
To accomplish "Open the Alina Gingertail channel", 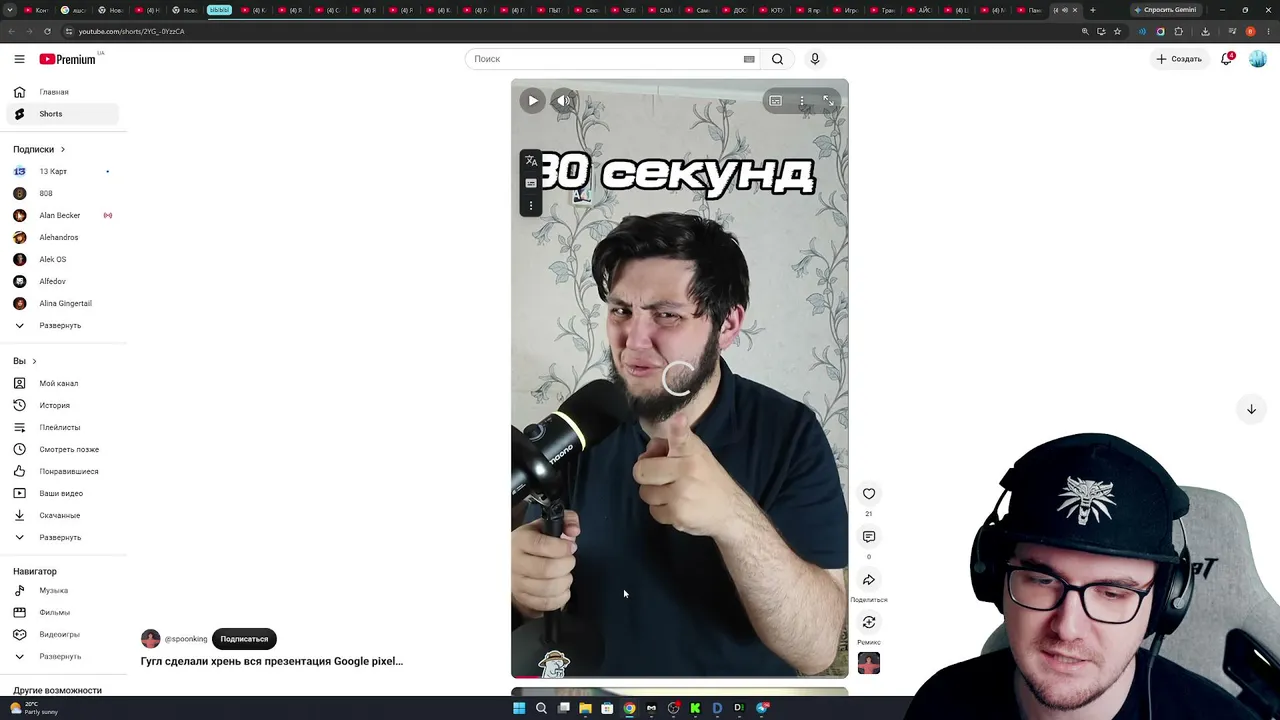I will coord(62,303).
